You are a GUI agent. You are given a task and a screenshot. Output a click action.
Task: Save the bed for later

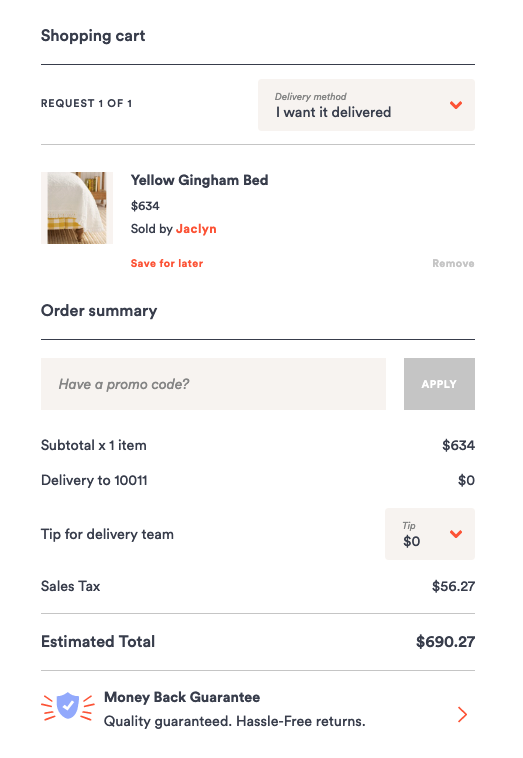pos(167,263)
